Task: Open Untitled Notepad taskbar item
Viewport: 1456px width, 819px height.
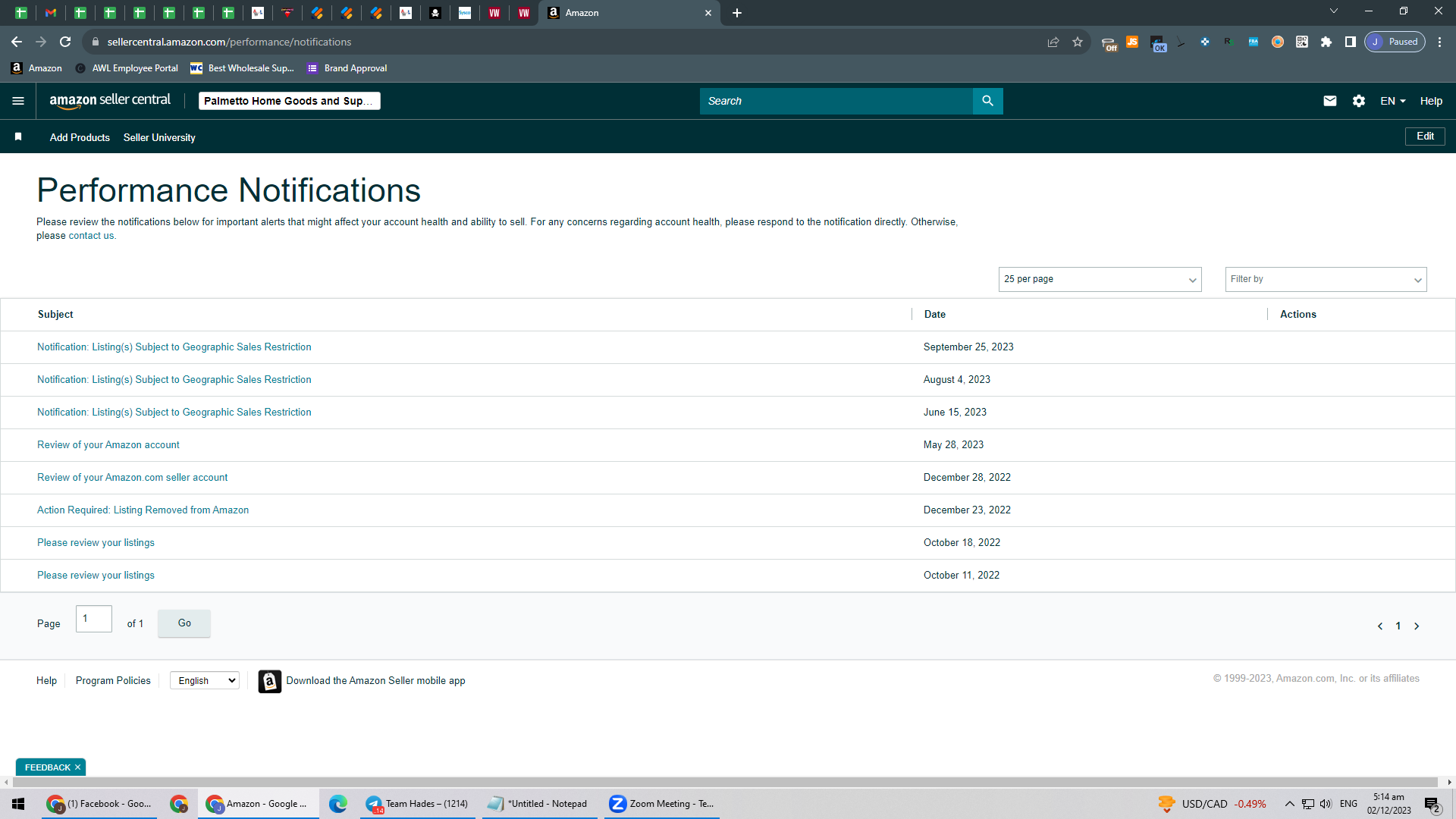Action: pyautogui.click(x=539, y=804)
